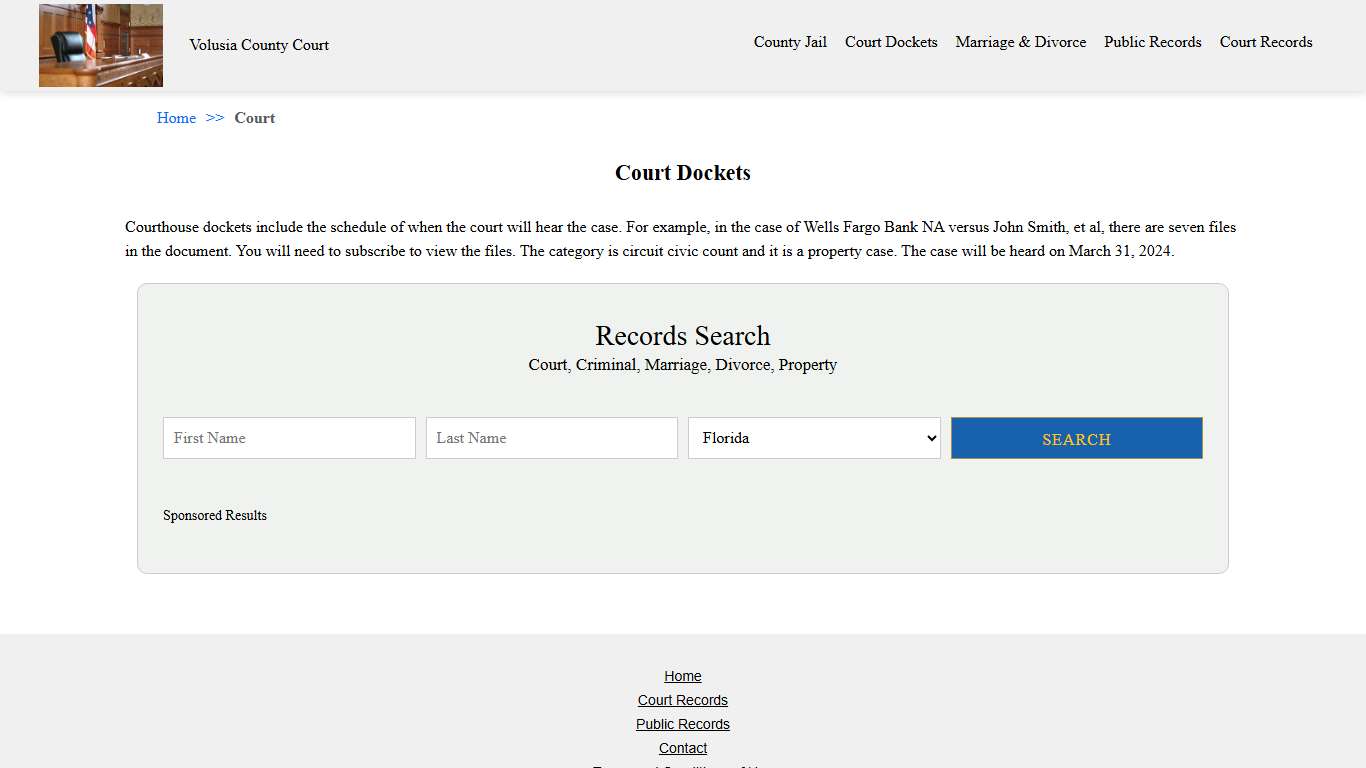Click the Last Name input field
This screenshot has width=1366, height=768.
pyautogui.click(x=551, y=438)
